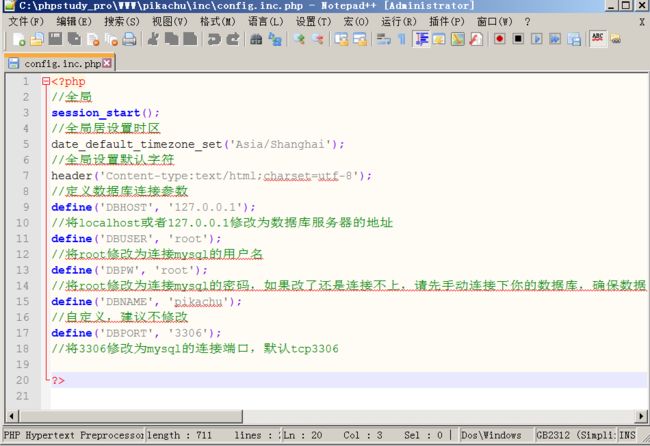Viewport: 650px width, 446px height.
Task: Click the define('DBPORT', '3306') line
Action: pyautogui.click(x=136, y=333)
